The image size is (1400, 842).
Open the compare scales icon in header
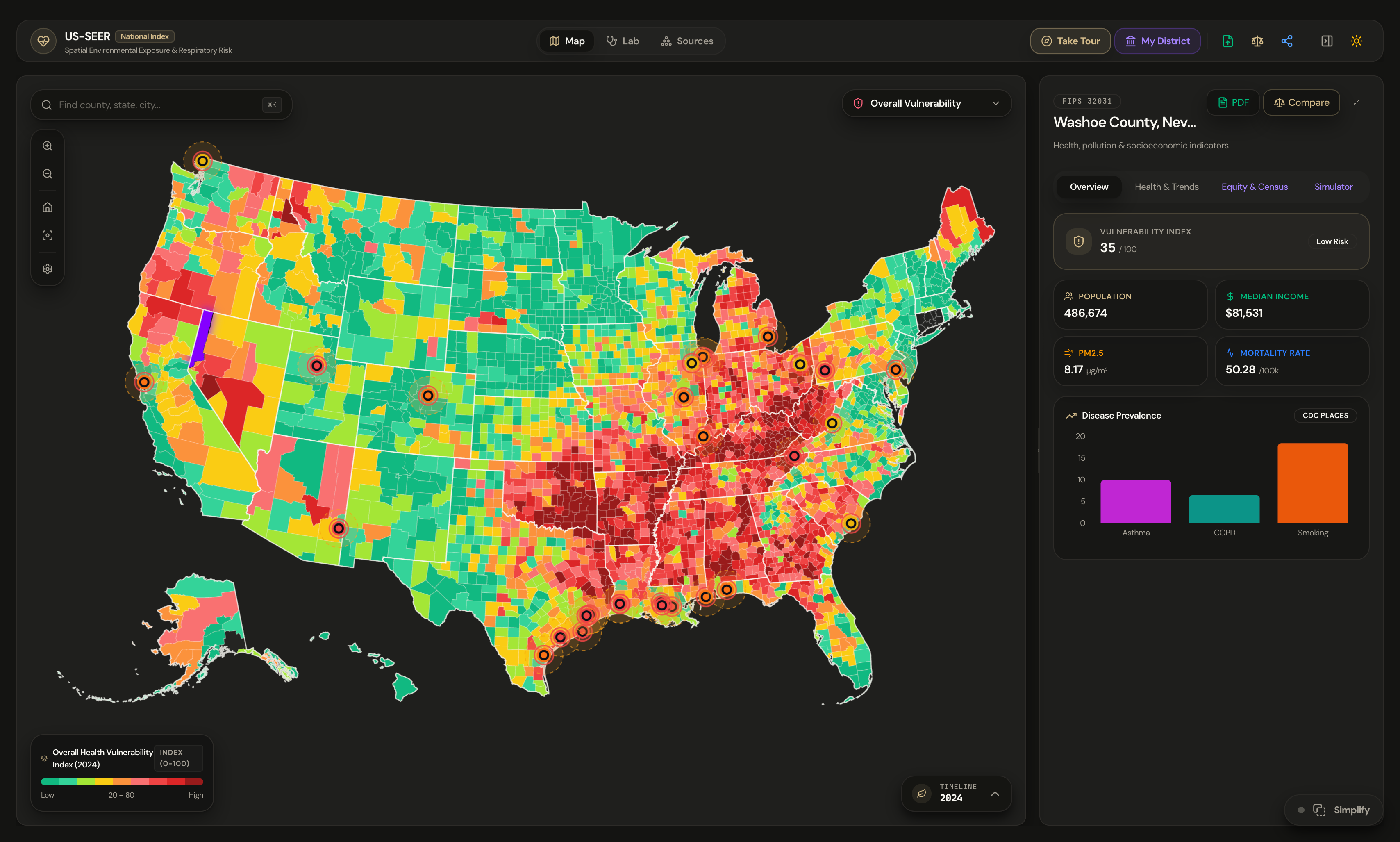point(1257,41)
